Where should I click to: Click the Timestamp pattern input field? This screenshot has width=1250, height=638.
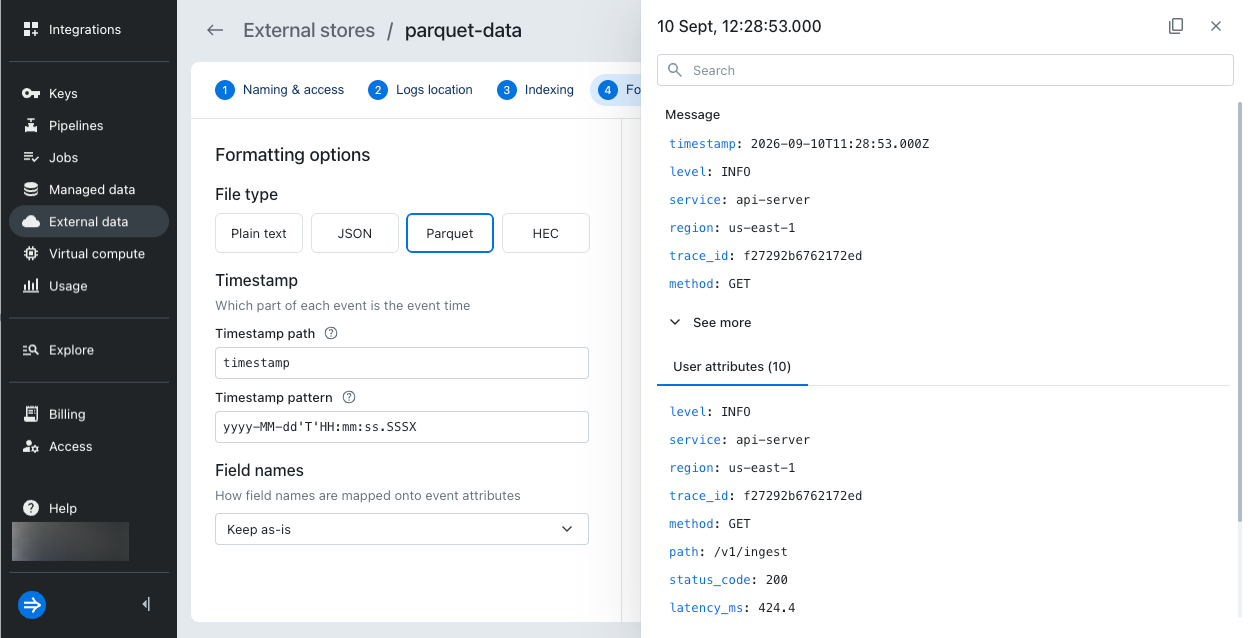[402, 427]
